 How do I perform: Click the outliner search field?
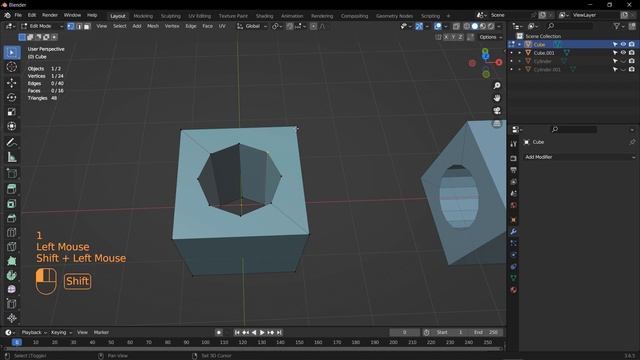click(569, 26)
